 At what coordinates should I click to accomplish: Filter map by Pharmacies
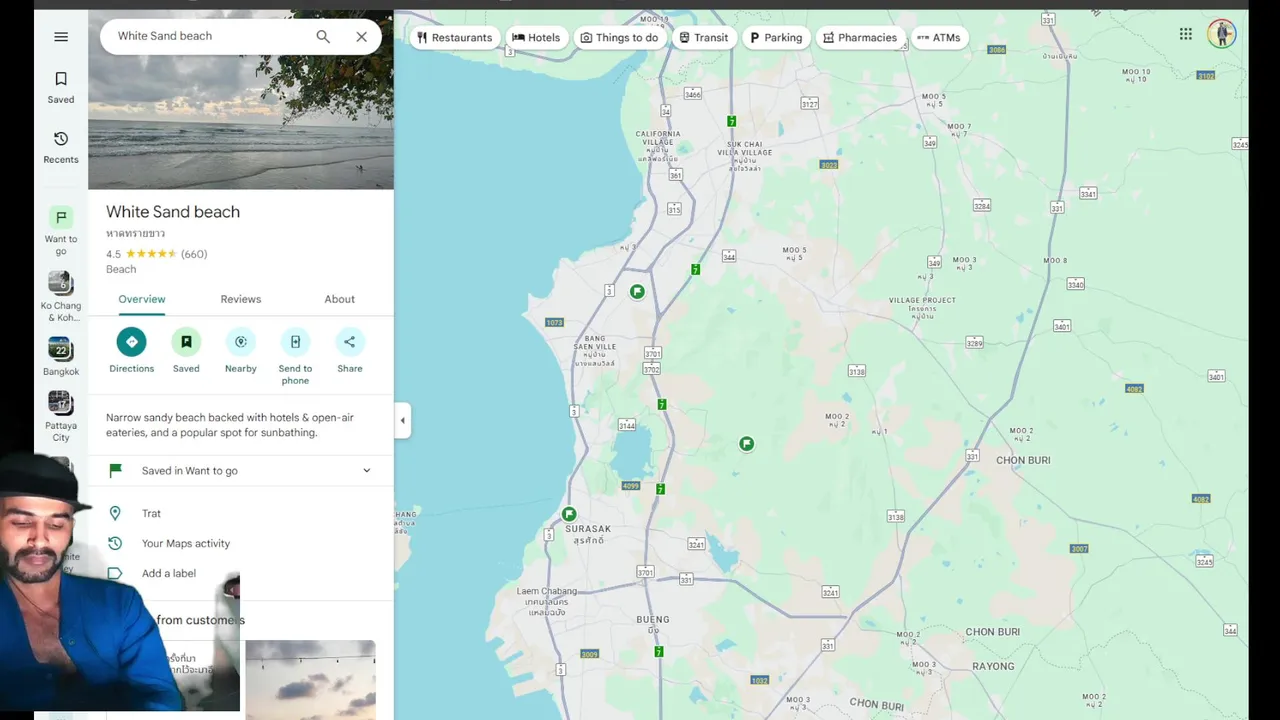click(860, 38)
